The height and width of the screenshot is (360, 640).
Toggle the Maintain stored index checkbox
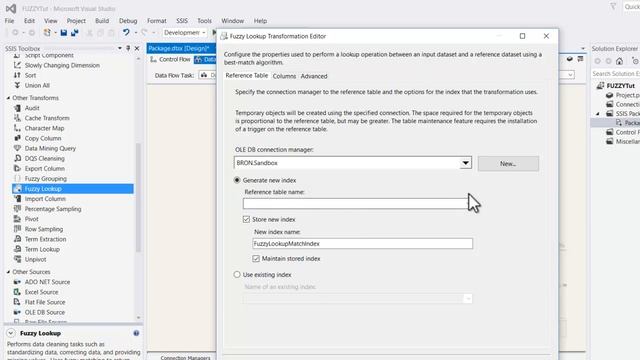tap(256, 259)
